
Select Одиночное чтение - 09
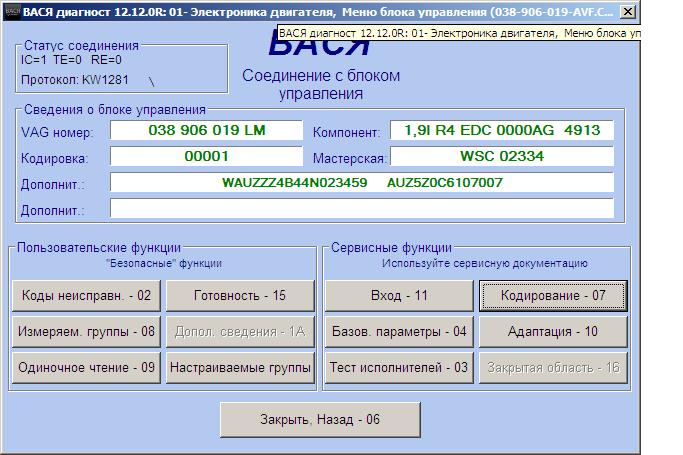[86, 368]
